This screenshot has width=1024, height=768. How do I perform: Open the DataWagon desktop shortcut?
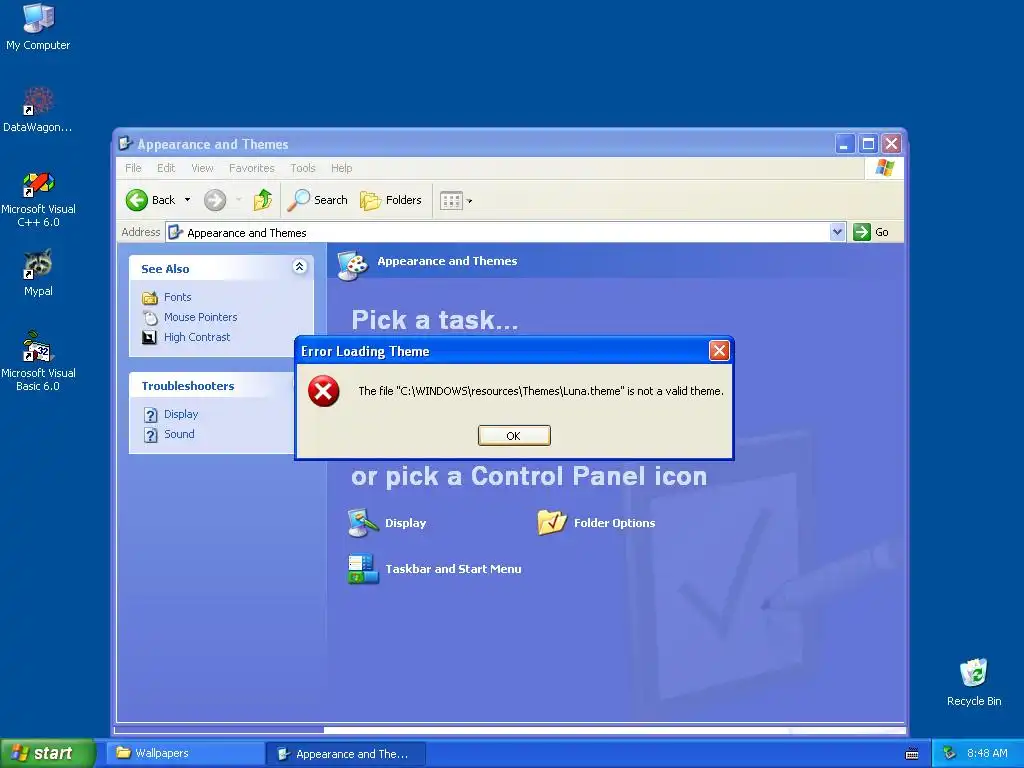38,108
